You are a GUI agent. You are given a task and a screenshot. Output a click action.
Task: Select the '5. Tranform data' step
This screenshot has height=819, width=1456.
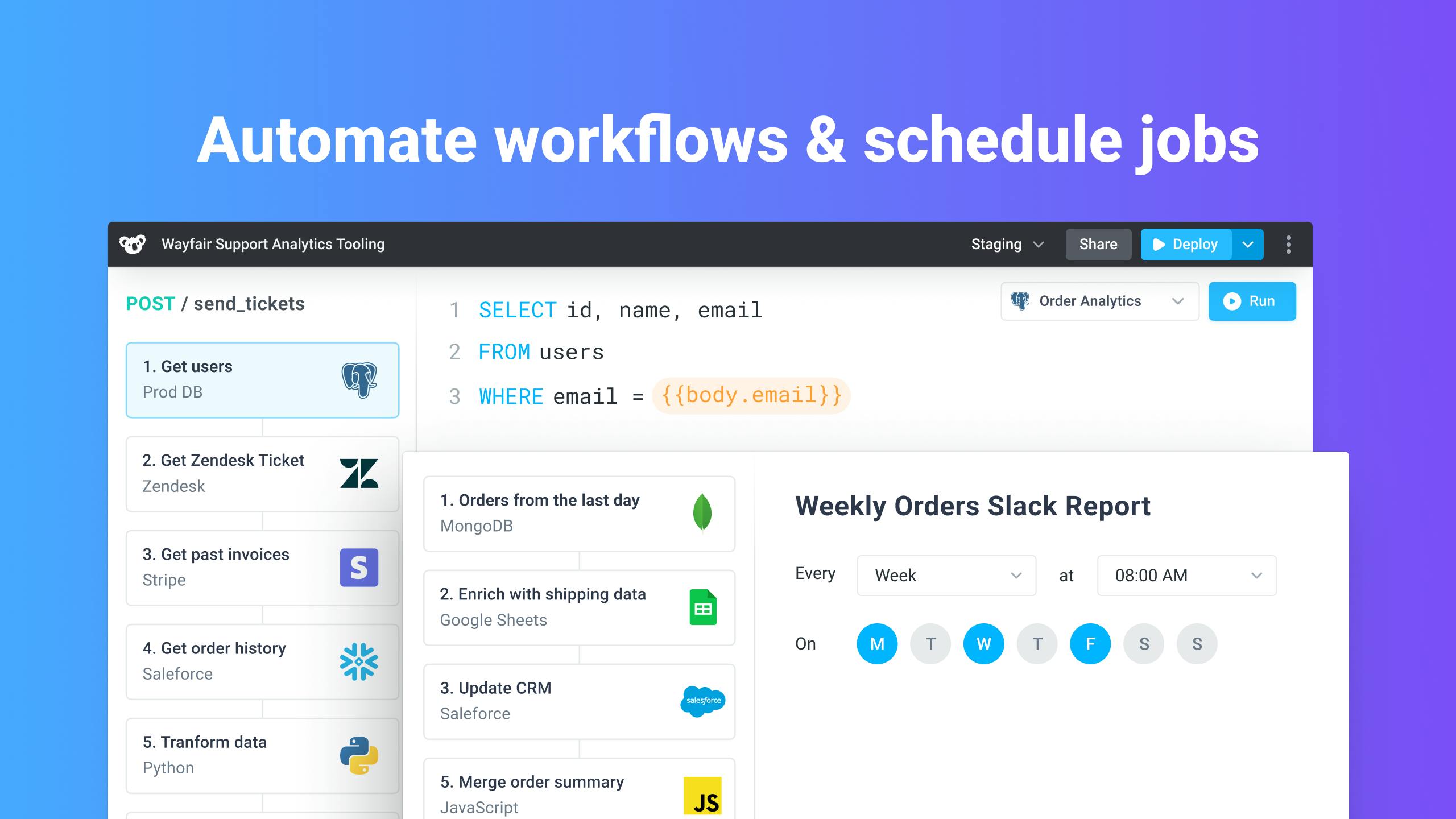[262, 755]
